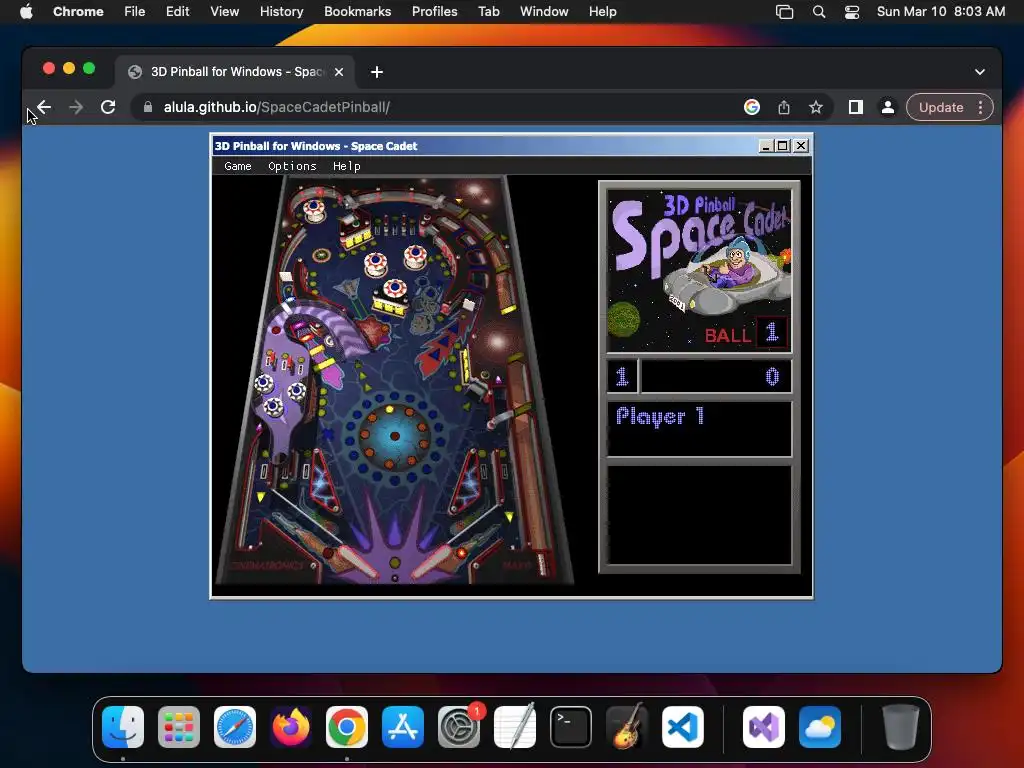Click the Google icon in address bar

(x=752, y=107)
